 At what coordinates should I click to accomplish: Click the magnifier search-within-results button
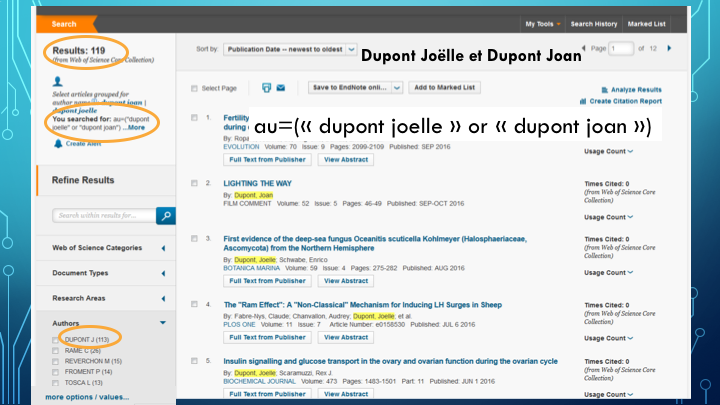(x=166, y=215)
